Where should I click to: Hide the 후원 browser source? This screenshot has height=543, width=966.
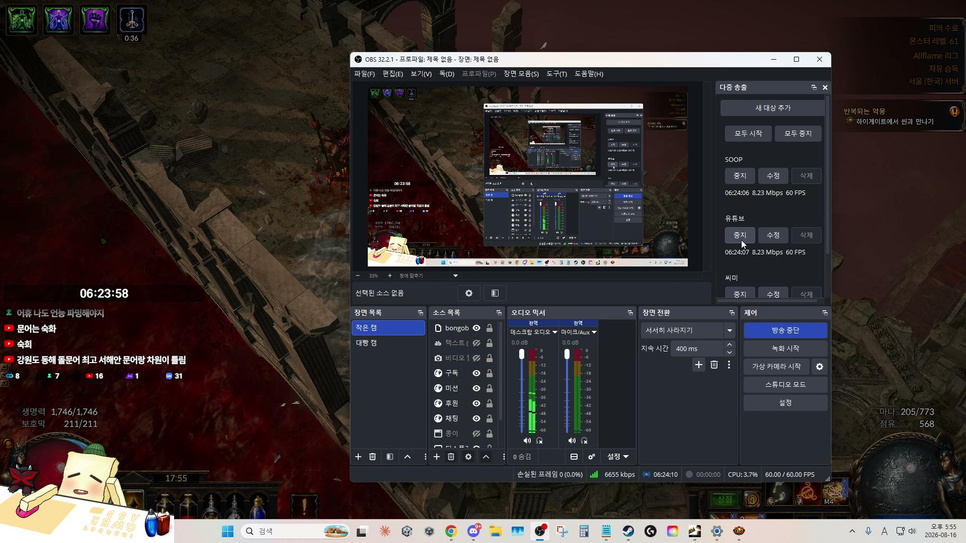coord(476,403)
